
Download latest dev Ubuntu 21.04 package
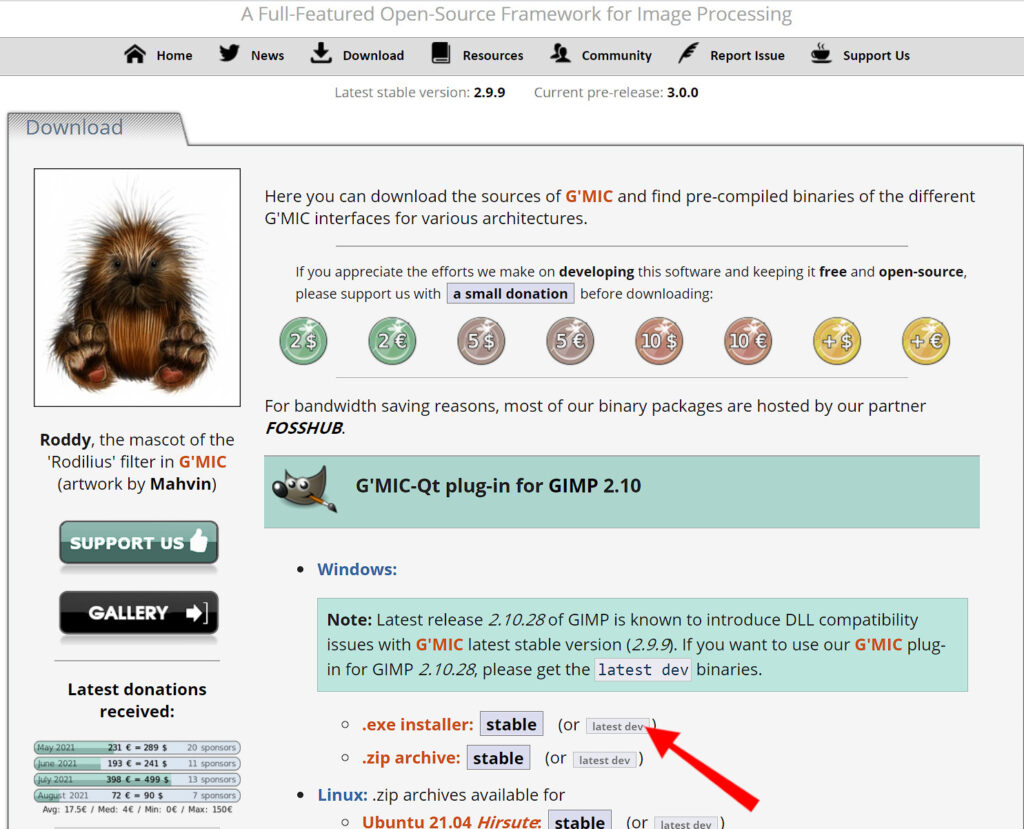coord(686,823)
